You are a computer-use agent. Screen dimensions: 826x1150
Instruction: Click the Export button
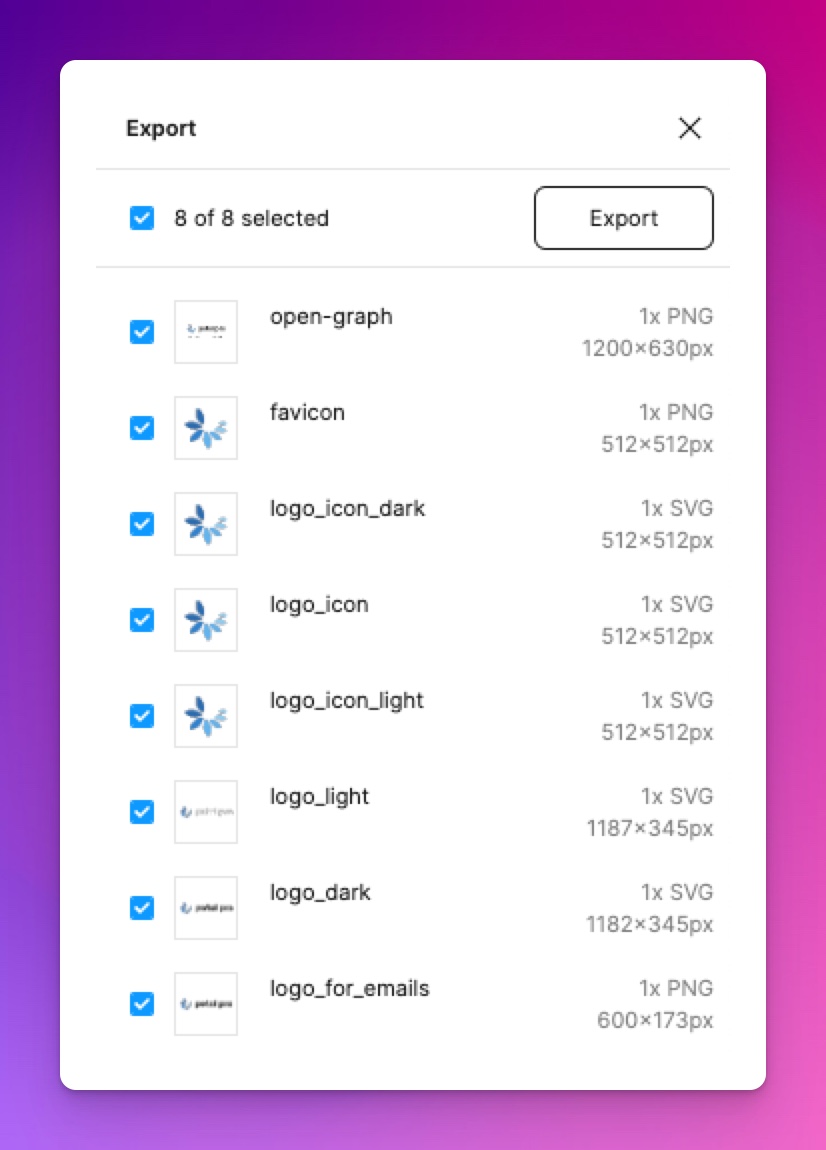[624, 218]
